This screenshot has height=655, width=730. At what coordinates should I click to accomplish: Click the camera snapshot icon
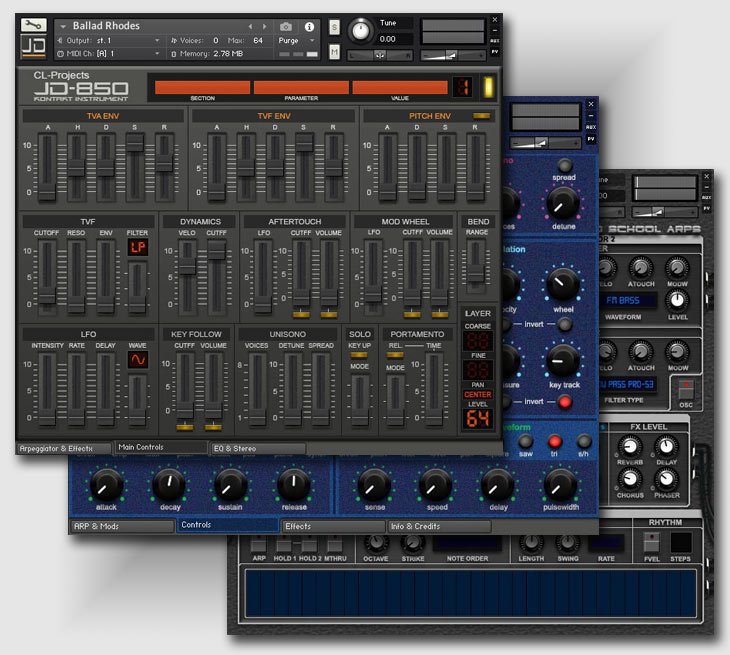tap(287, 26)
